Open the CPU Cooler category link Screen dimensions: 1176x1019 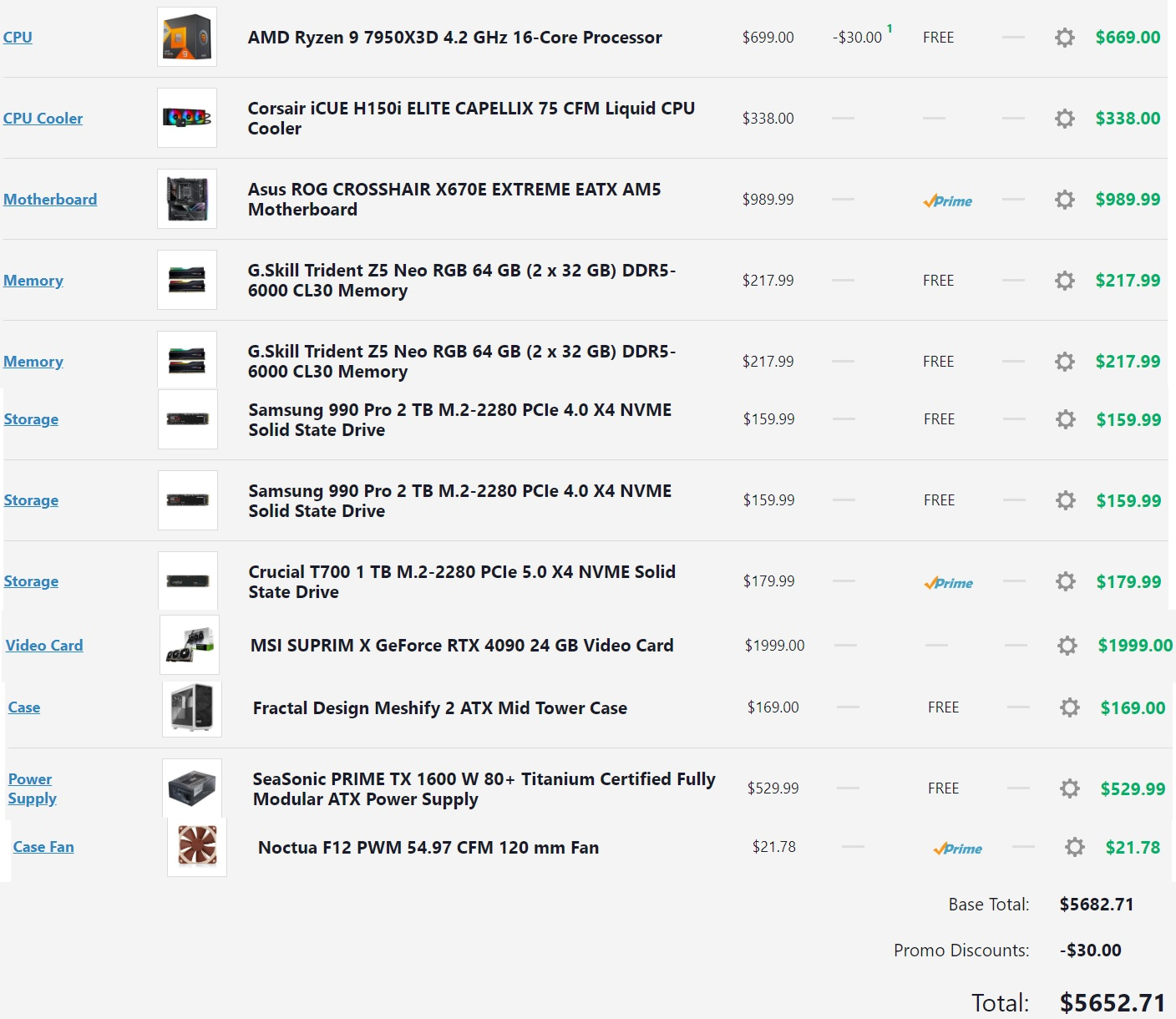coord(43,119)
